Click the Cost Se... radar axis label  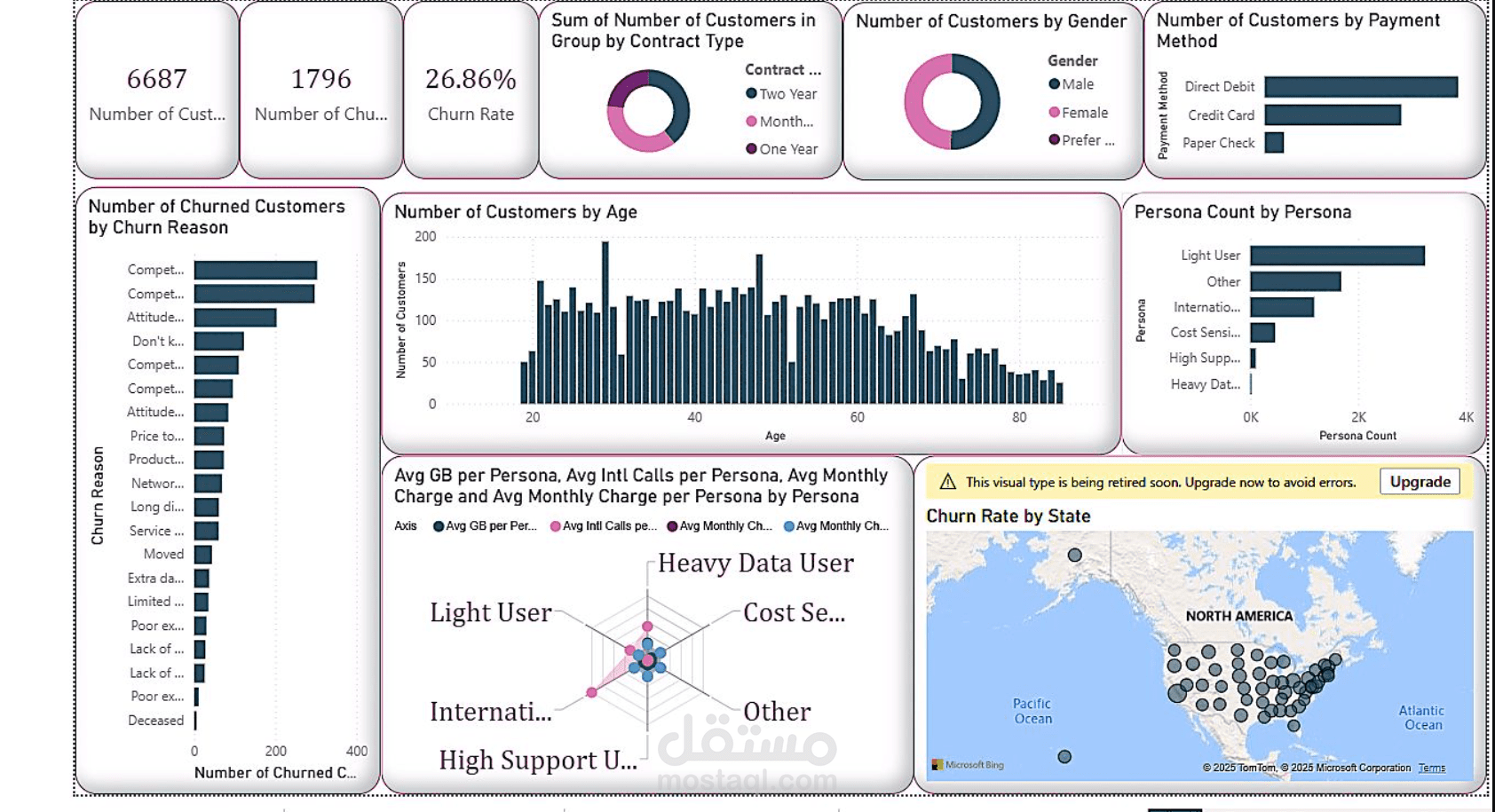(x=794, y=613)
